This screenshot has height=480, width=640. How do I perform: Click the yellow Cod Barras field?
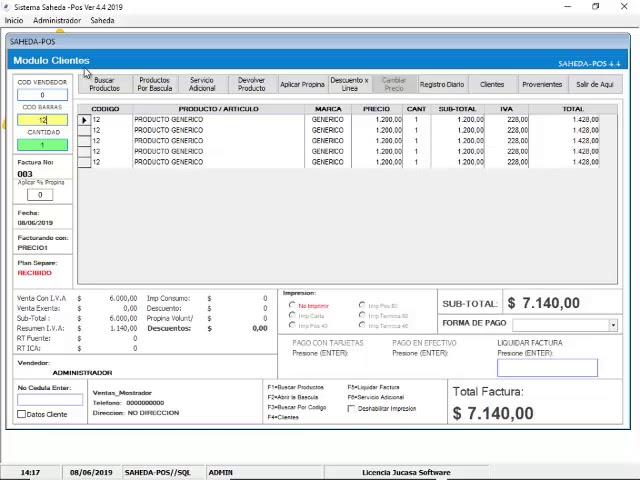coord(42,120)
